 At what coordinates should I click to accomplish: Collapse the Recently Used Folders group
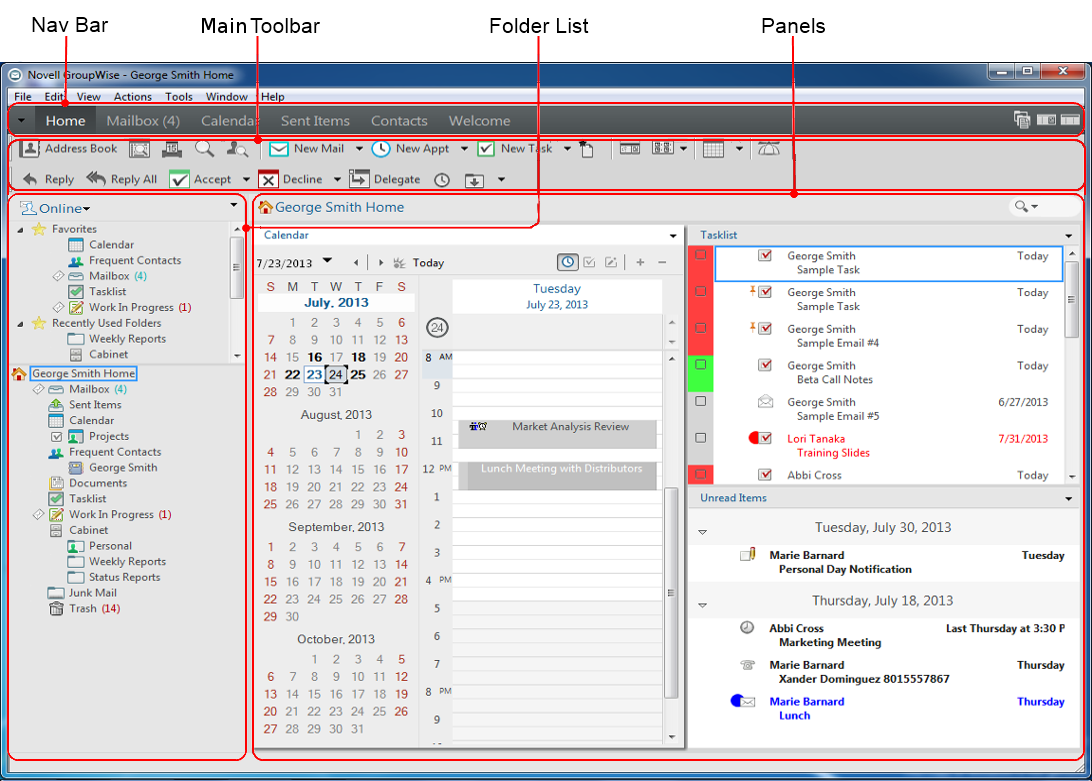[x=20, y=323]
